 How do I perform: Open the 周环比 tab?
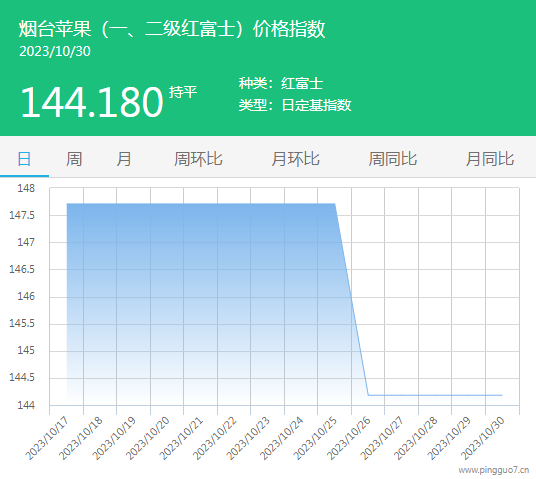[198, 159]
